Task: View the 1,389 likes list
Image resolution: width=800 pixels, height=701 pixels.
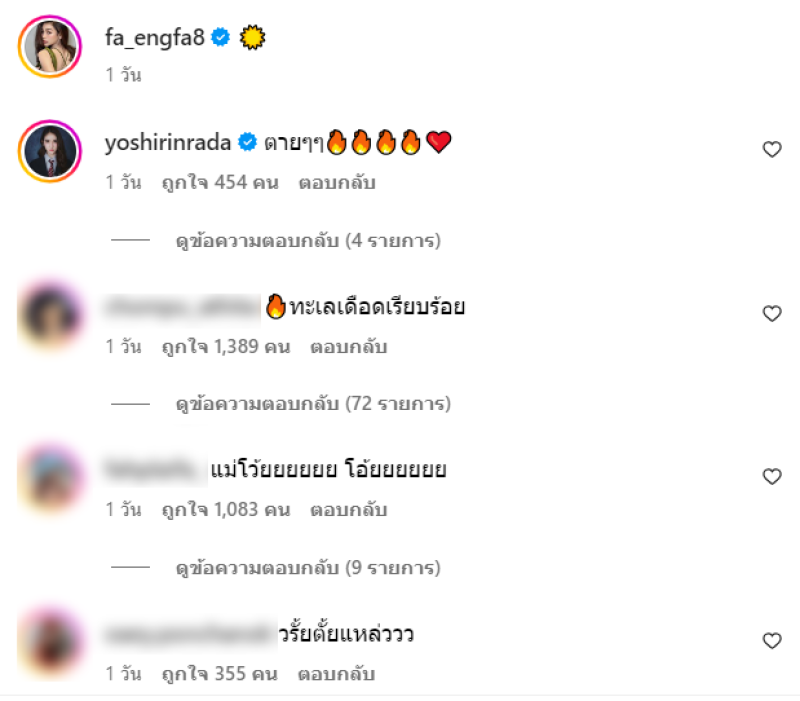Action: tap(226, 346)
